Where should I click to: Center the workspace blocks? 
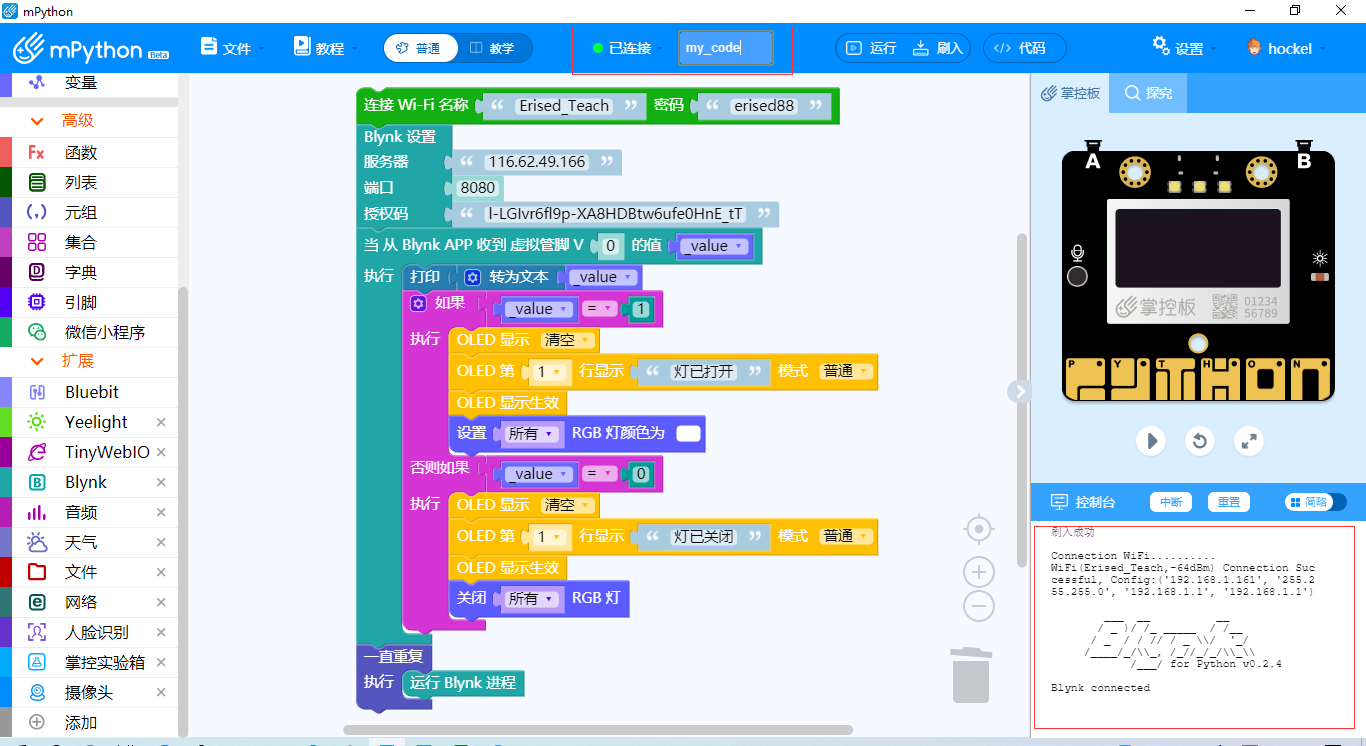coord(979,529)
